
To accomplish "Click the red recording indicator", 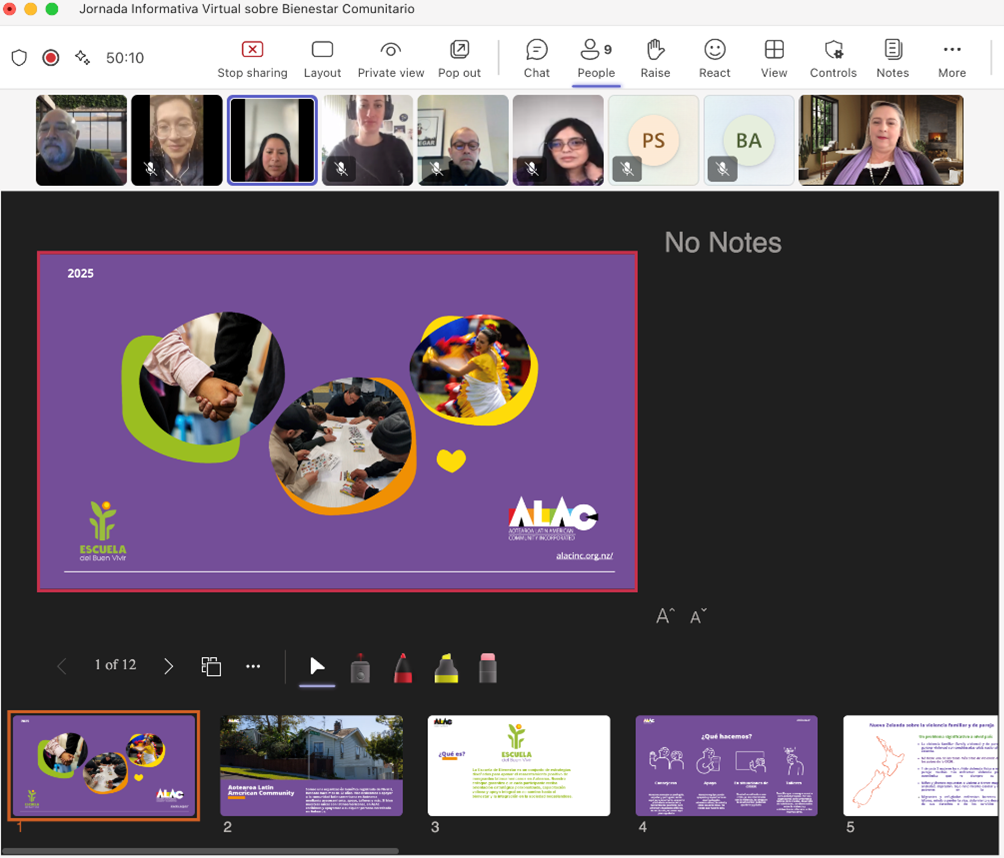I will tap(51, 58).
